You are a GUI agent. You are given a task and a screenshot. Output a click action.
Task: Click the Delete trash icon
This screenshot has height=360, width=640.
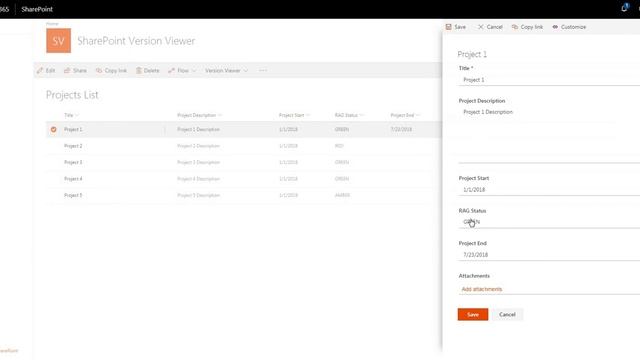pos(139,71)
